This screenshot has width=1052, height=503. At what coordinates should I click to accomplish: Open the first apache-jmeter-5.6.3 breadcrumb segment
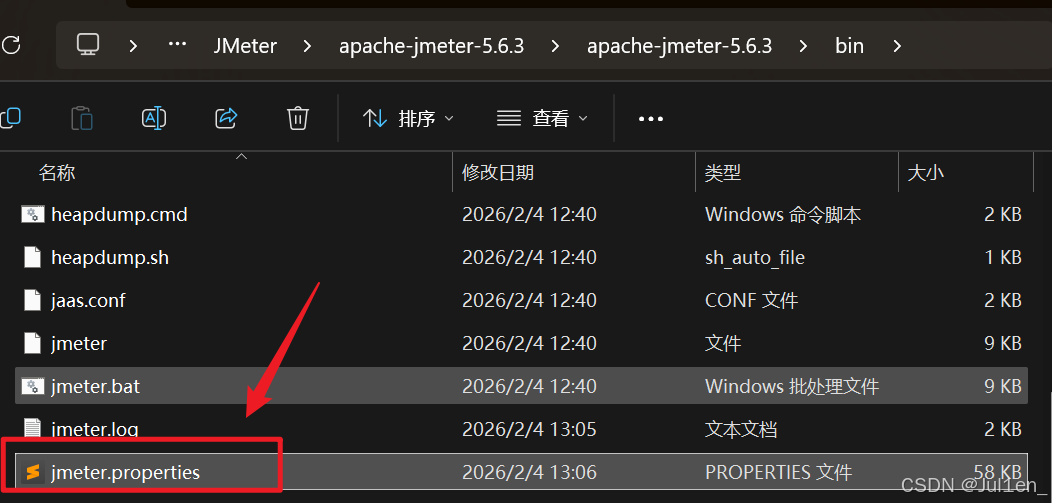431,46
